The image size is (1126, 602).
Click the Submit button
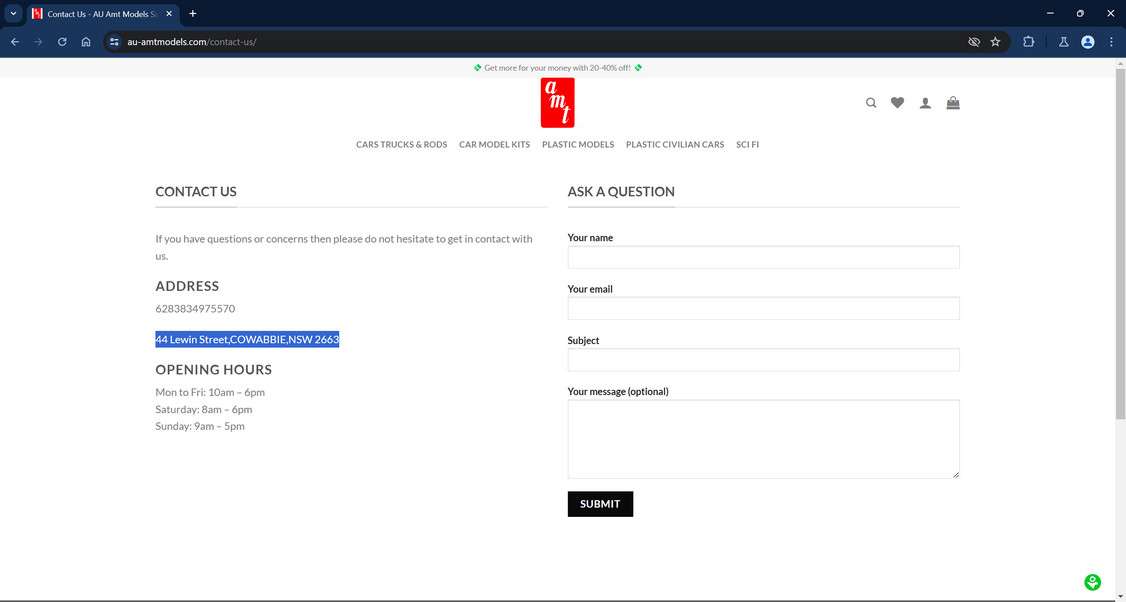pos(600,504)
